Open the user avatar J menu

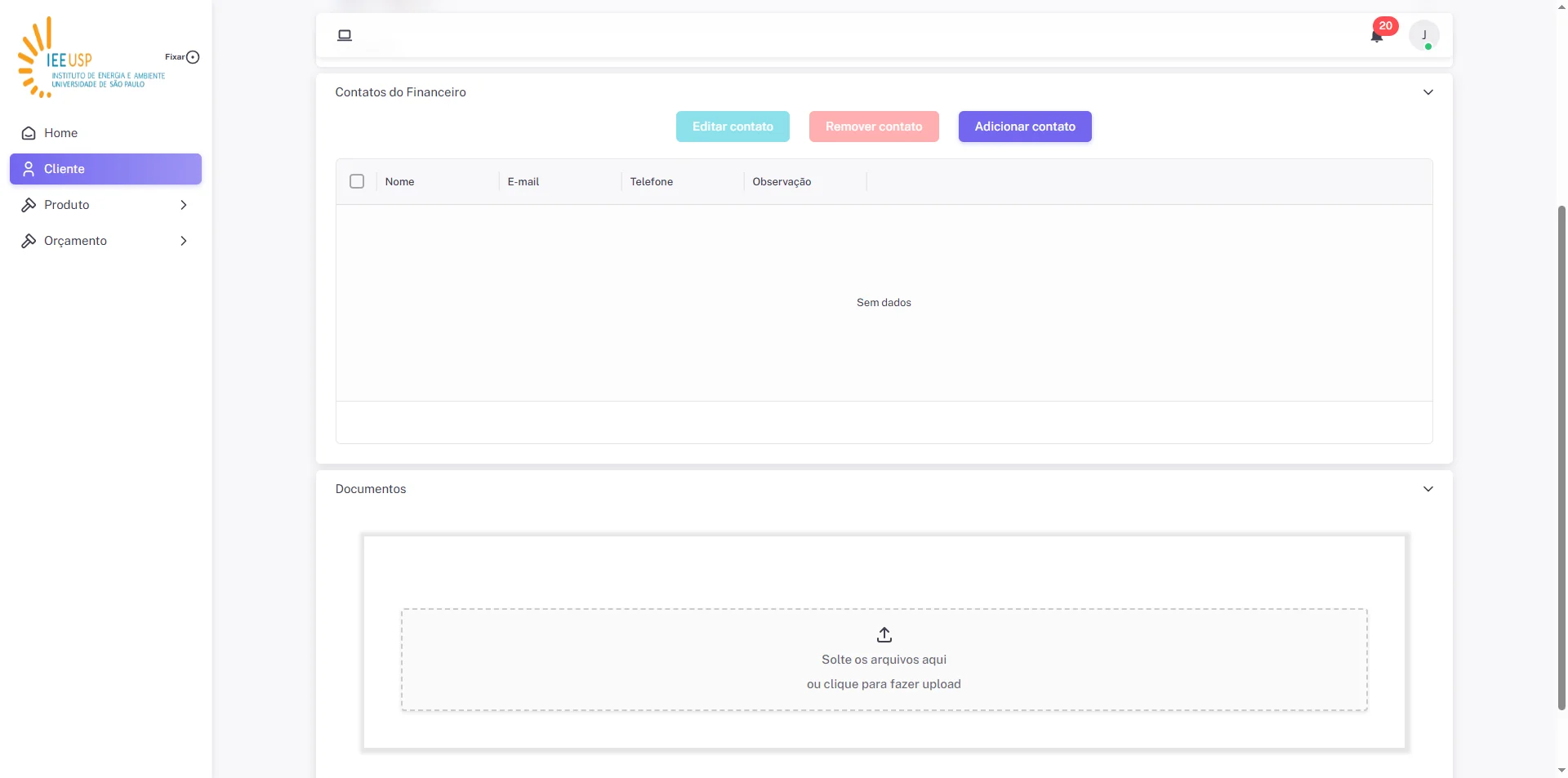pyautogui.click(x=1423, y=35)
